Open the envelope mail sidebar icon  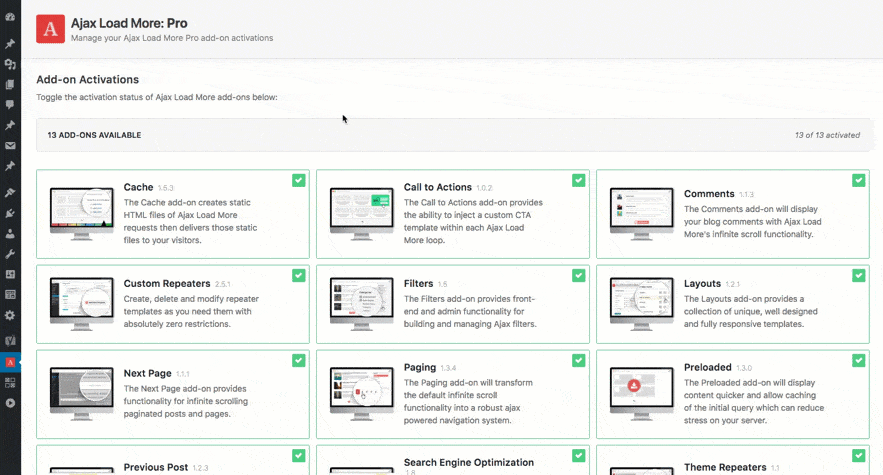click(x=10, y=145)
